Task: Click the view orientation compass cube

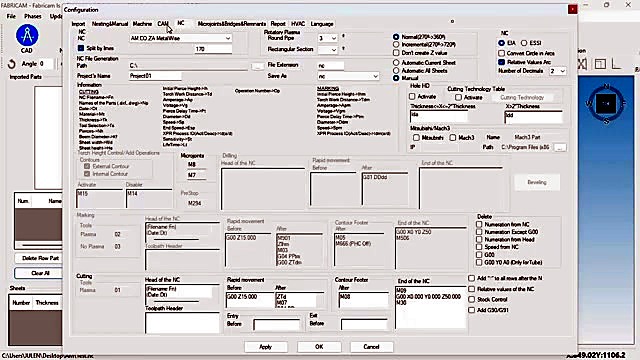Action: click(x=606, y=104)
